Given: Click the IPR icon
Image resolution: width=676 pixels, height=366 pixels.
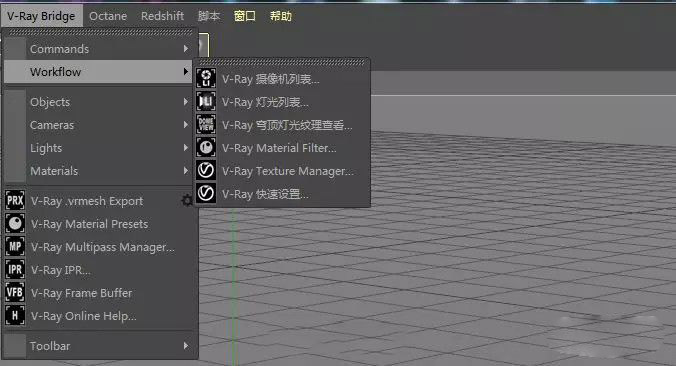Looking at the screenshot, I should [15, 269].
